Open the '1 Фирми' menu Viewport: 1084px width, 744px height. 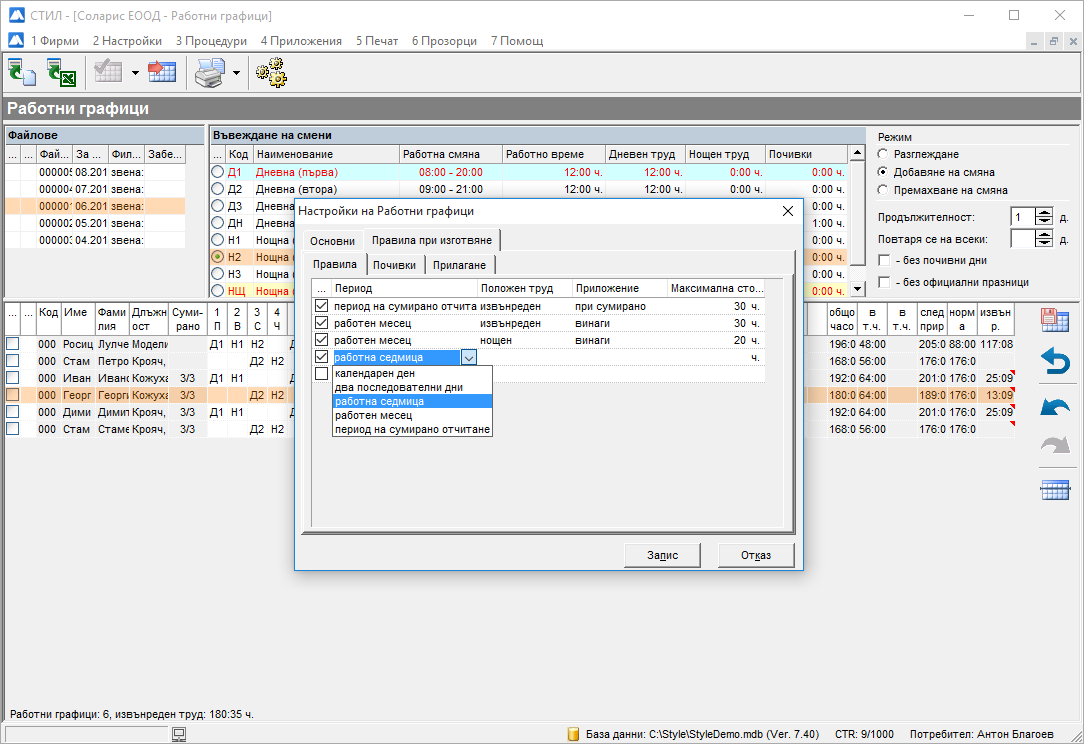coord(55,41)
